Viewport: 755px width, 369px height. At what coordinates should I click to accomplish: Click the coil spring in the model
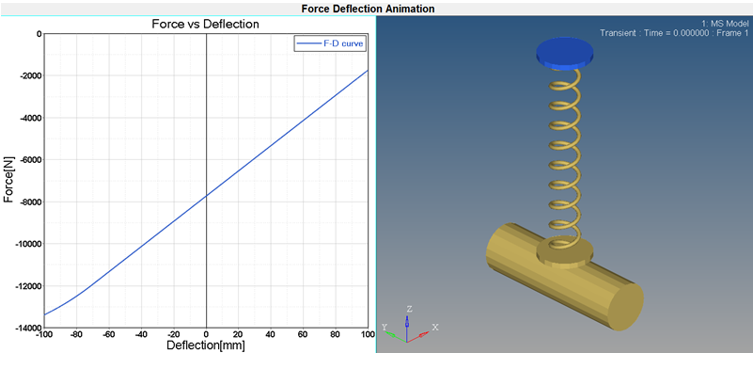(564, 158)
